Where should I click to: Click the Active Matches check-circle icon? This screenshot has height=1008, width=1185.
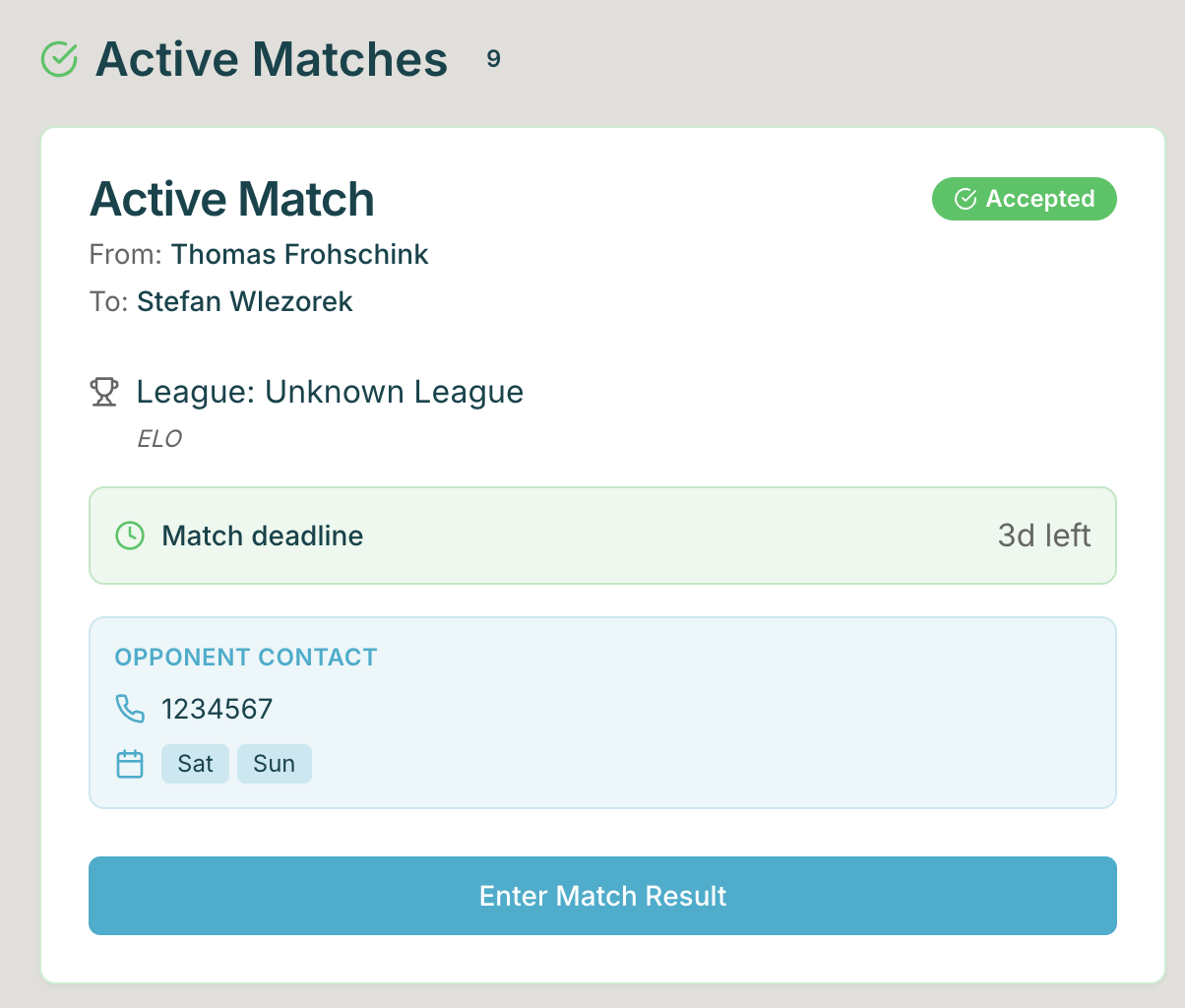click(x=59, y=59)
